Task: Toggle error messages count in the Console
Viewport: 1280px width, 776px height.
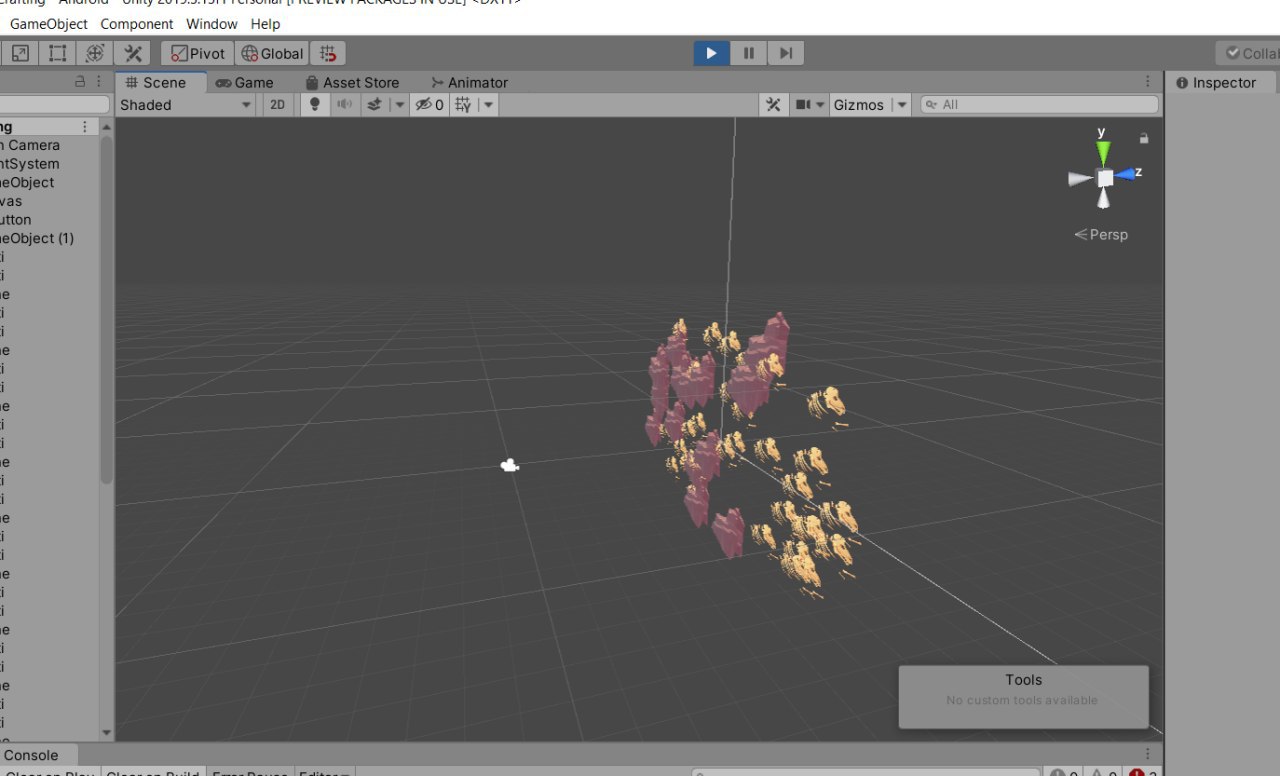Action: click(1142, 773)
